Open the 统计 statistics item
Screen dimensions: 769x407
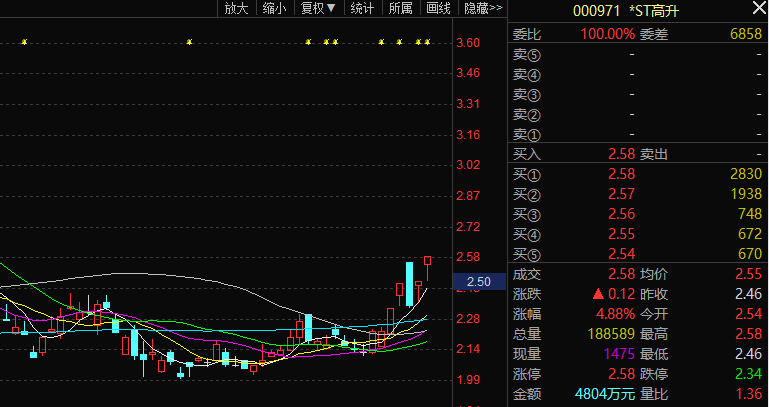click(x=362, y=8)
